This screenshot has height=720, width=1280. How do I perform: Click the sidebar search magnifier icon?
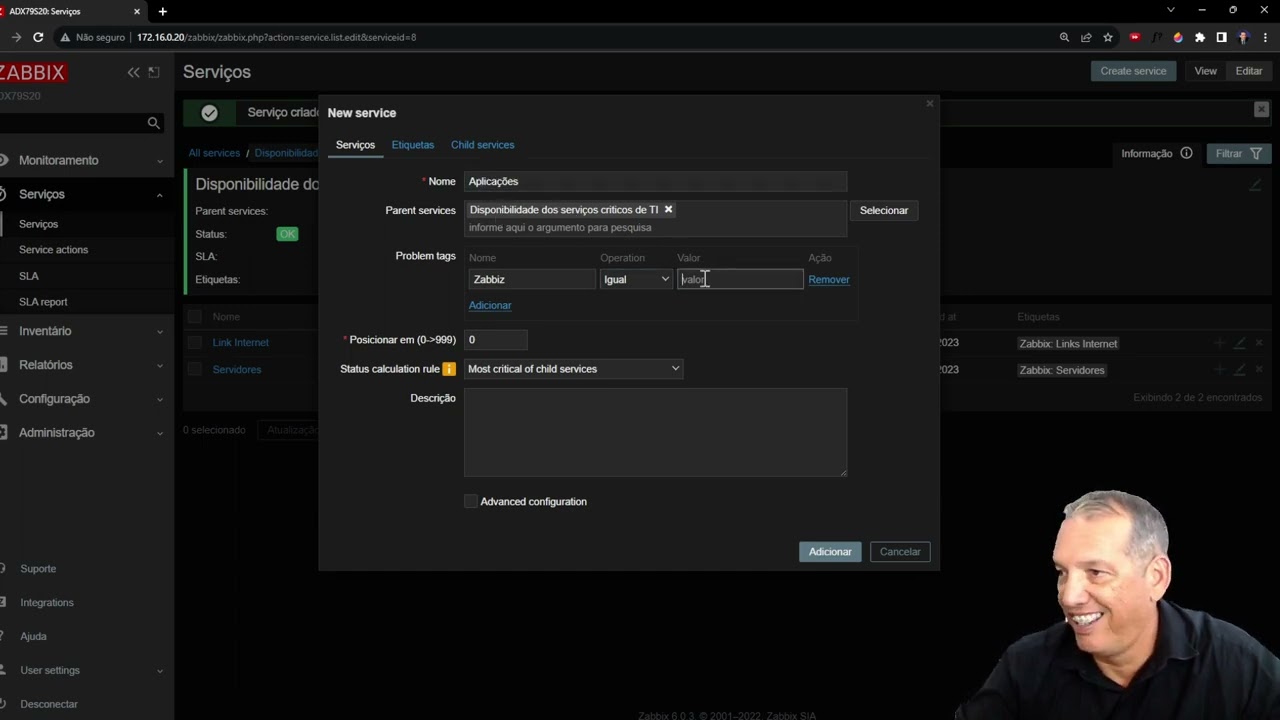tap(153, 123)
